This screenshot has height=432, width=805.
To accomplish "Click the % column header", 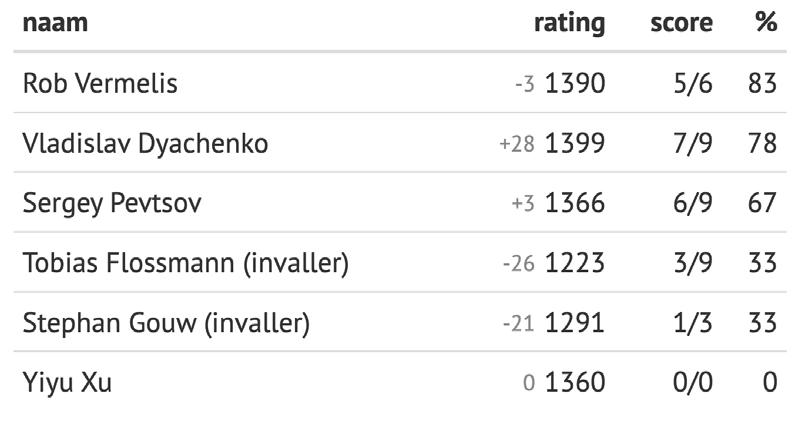I will coord(766,22).
